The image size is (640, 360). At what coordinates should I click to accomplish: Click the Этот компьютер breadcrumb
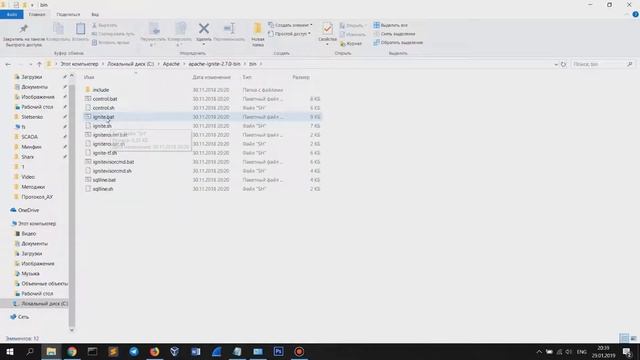tap(79, 64)
